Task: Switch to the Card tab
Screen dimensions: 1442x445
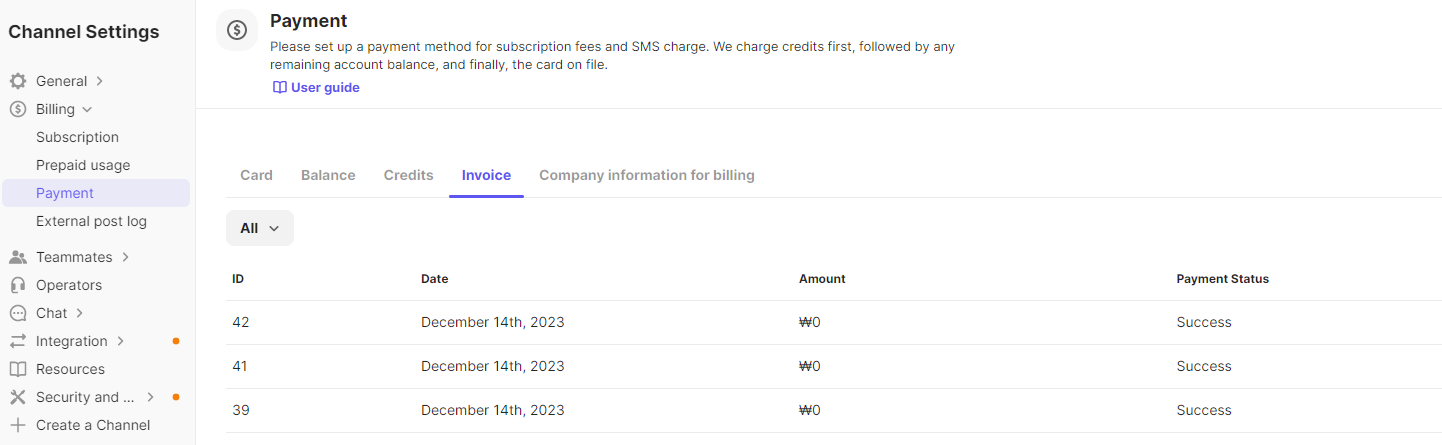Action: click(x=256, y=175)
